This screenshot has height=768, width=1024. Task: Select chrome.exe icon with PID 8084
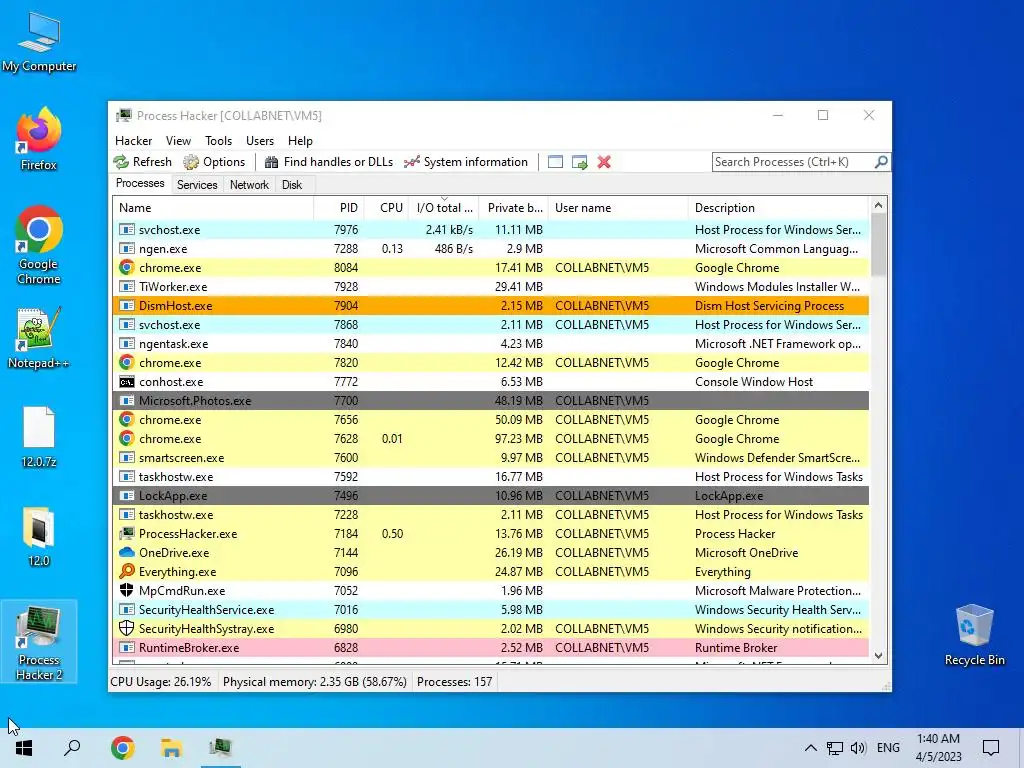pos(127,268)
